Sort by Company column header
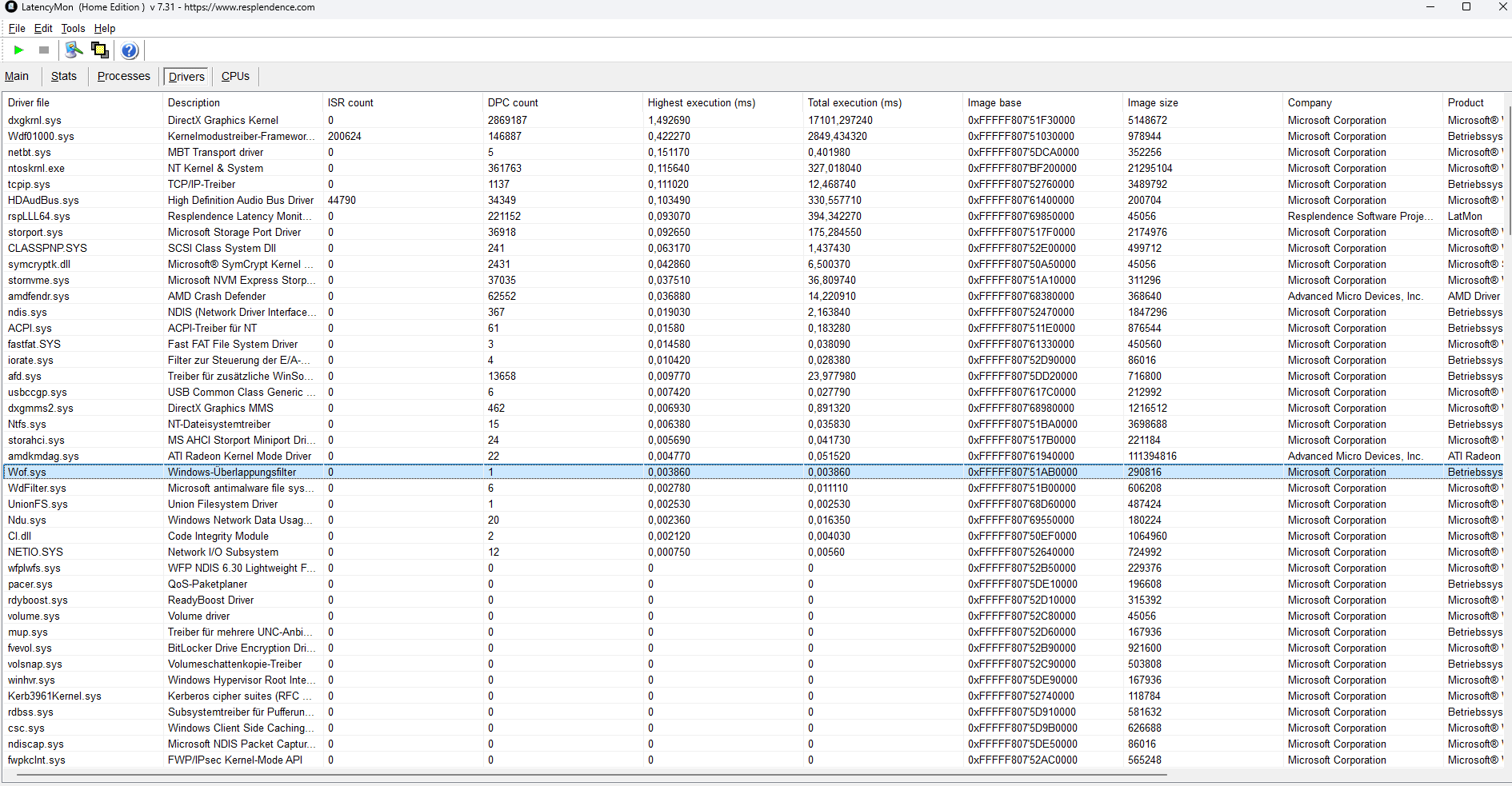 [x=1362, y=102]
